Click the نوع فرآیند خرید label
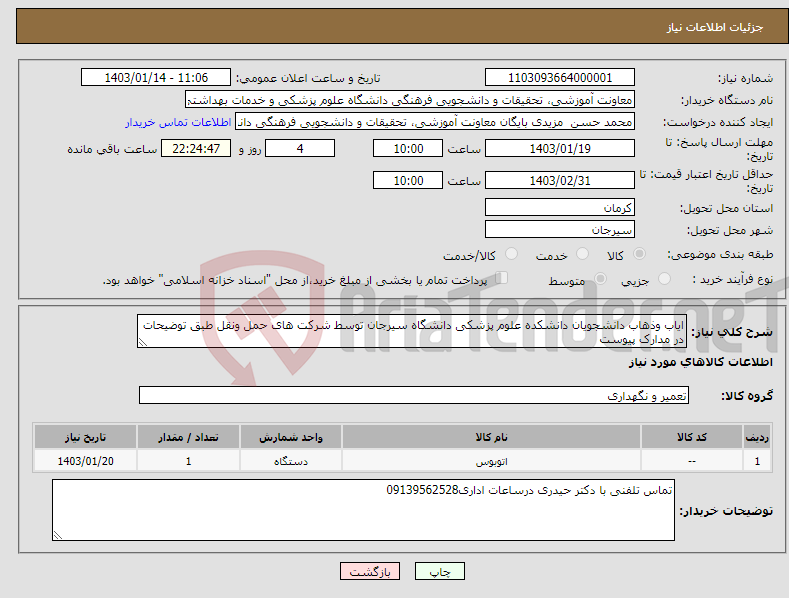789x598 pixels. pyautogui.click(x=732, y=279)
